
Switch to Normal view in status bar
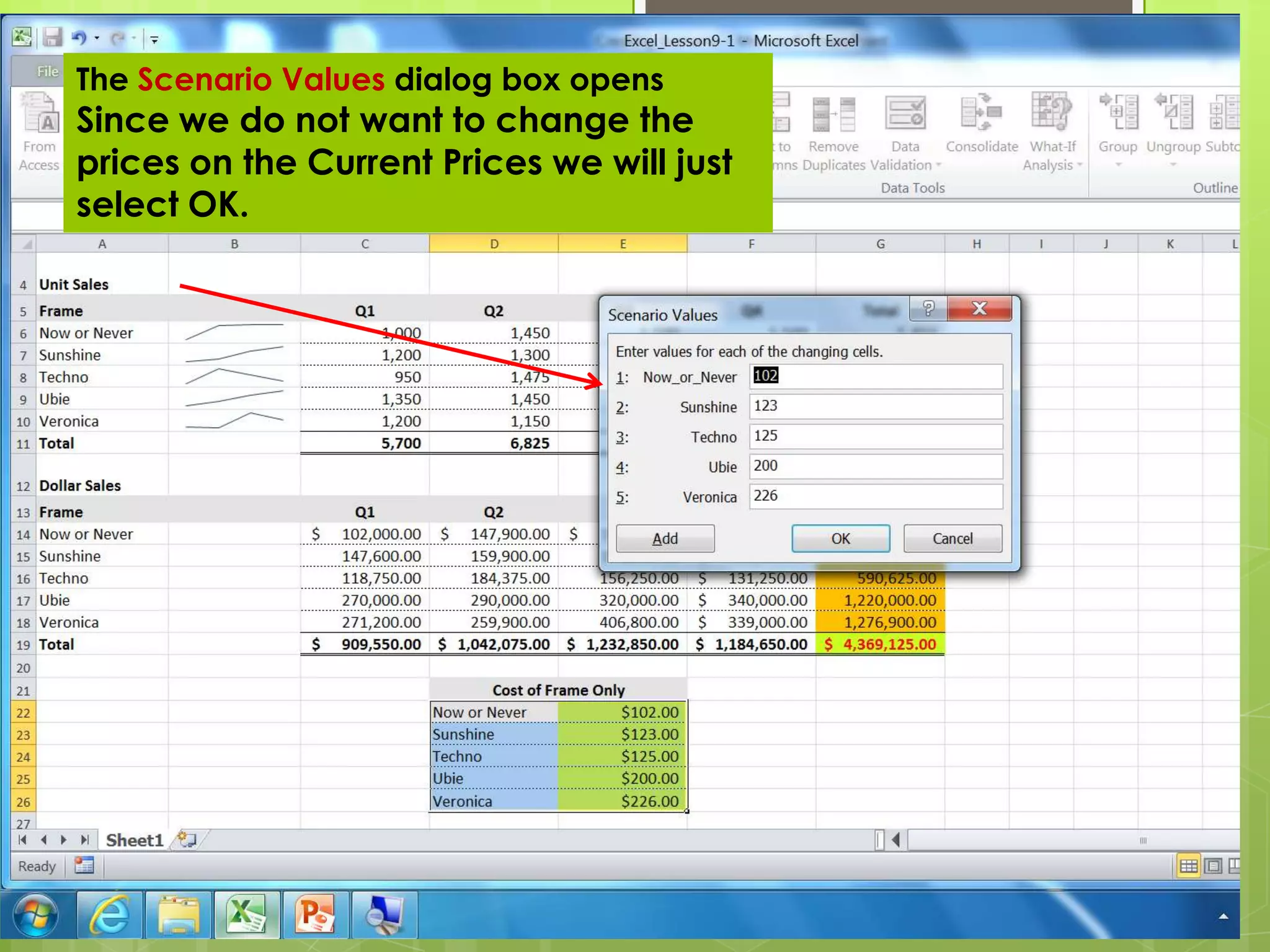(x=1188, y=866)
